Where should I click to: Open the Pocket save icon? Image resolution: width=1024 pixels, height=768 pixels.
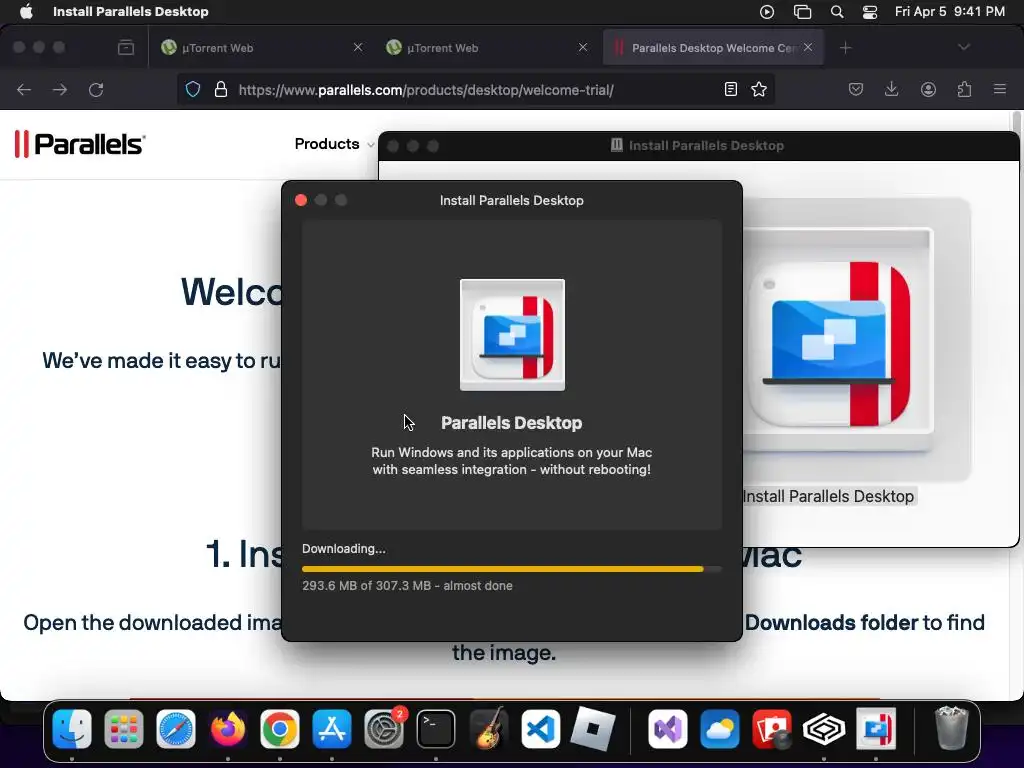pyautogui.click(x=856, y=89)
